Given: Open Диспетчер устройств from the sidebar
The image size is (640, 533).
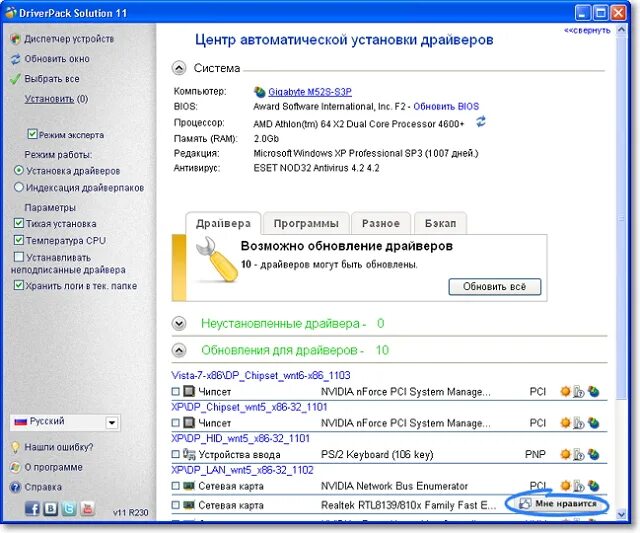Looking at the screenshot, I should pos(62,39).
